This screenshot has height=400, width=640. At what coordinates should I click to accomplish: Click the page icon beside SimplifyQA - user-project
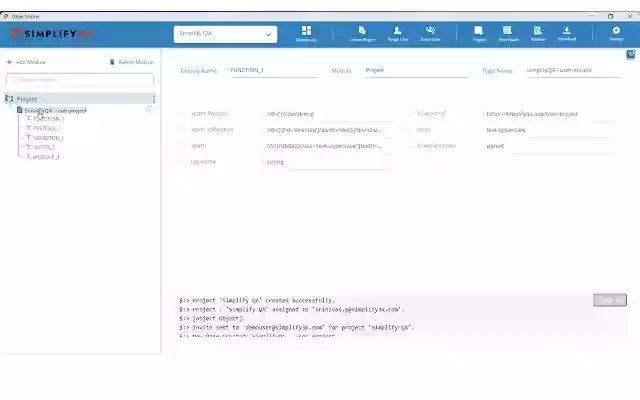[x=20, y=110]
